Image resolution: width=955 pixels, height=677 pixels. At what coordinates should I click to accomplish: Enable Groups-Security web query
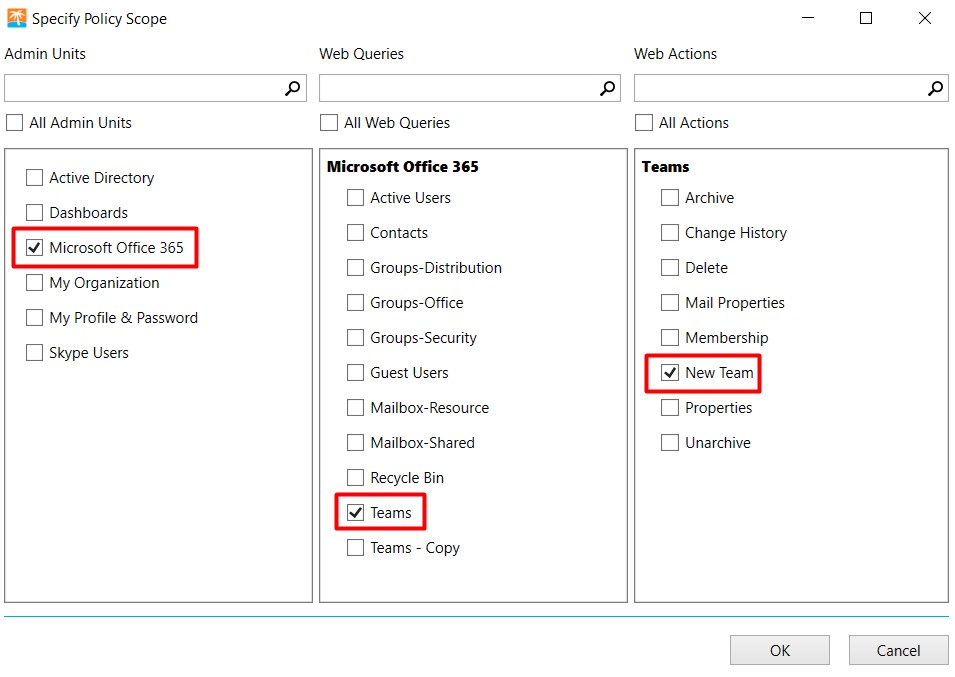click(x=356, y=338)
